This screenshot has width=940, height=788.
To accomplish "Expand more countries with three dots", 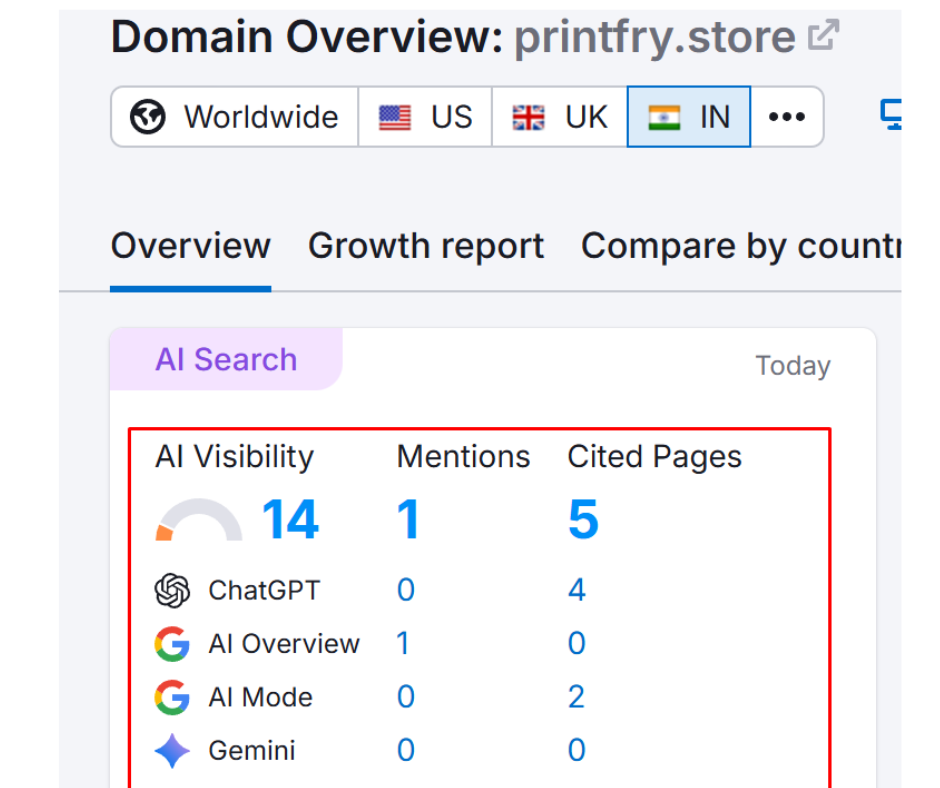I will [787, 117].
